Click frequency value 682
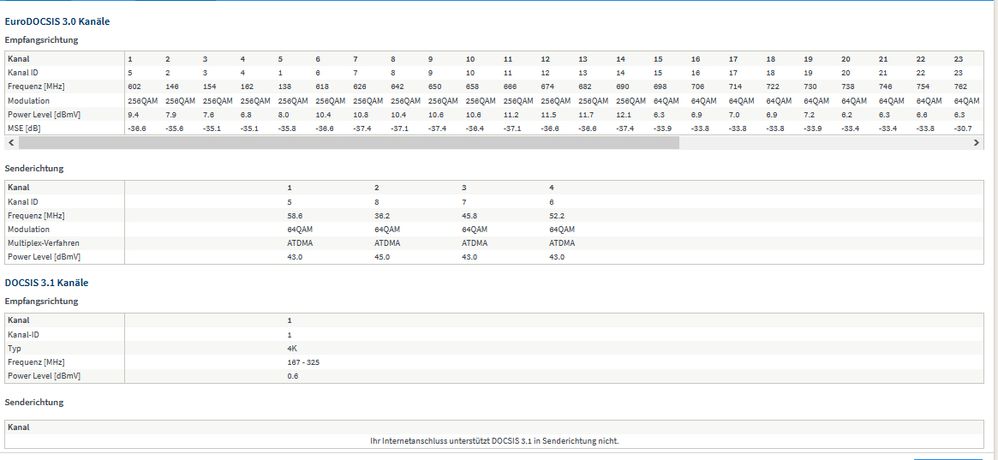998x460 pixels. 586,87
